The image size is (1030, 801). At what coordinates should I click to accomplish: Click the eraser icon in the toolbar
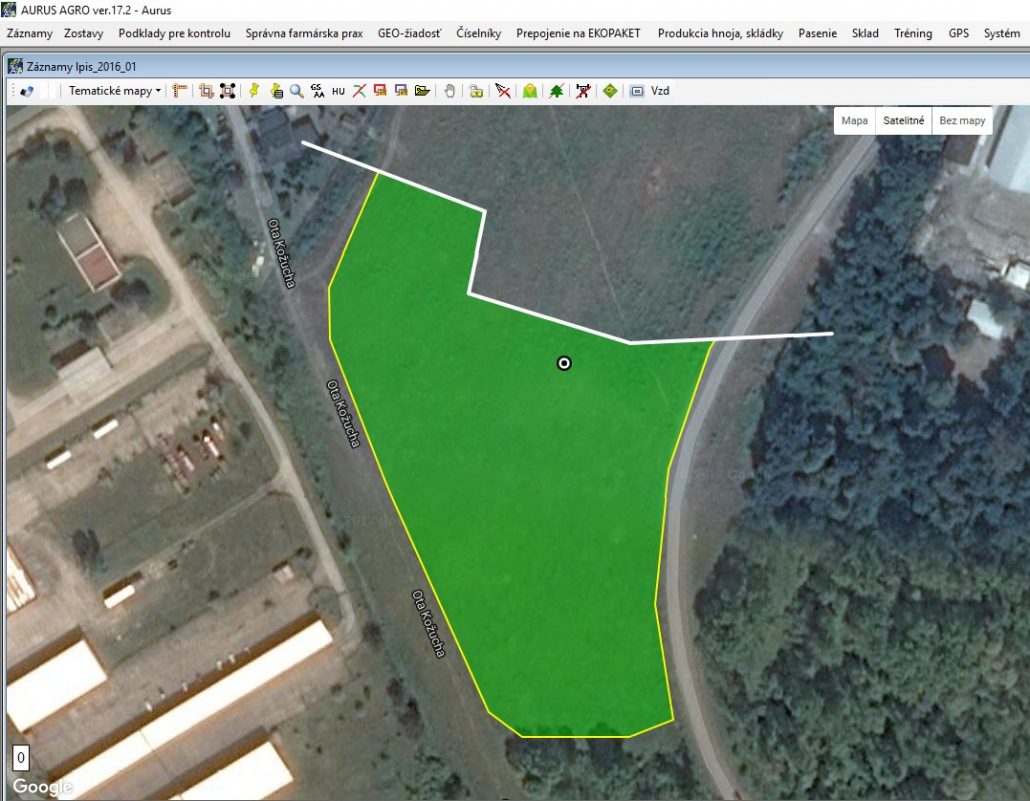point(27,91)
